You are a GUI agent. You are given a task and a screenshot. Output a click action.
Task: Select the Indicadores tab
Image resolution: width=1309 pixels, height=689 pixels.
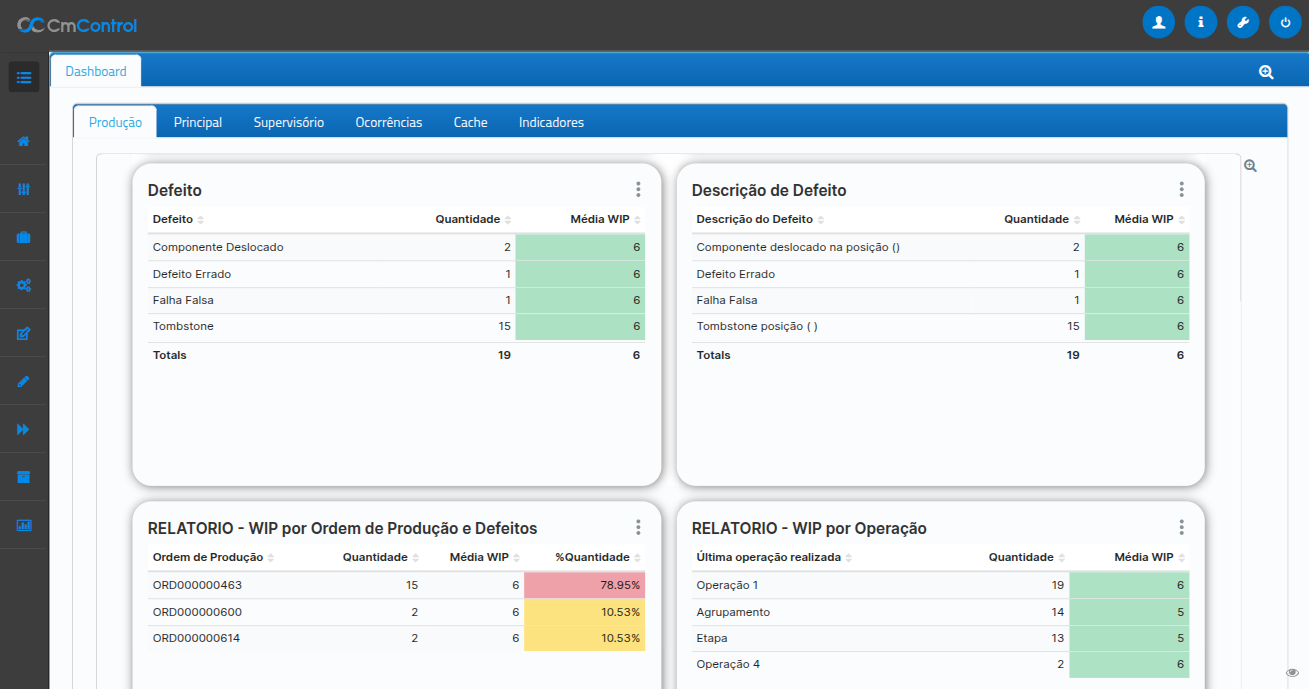[551, 122]
